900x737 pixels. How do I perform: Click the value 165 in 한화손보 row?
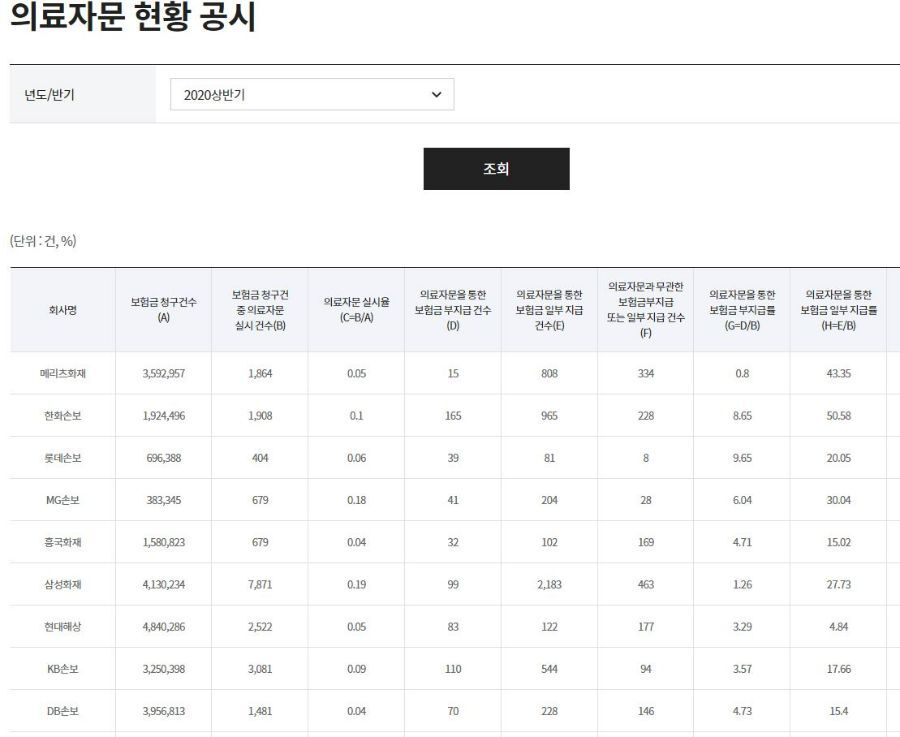[453, 416]
